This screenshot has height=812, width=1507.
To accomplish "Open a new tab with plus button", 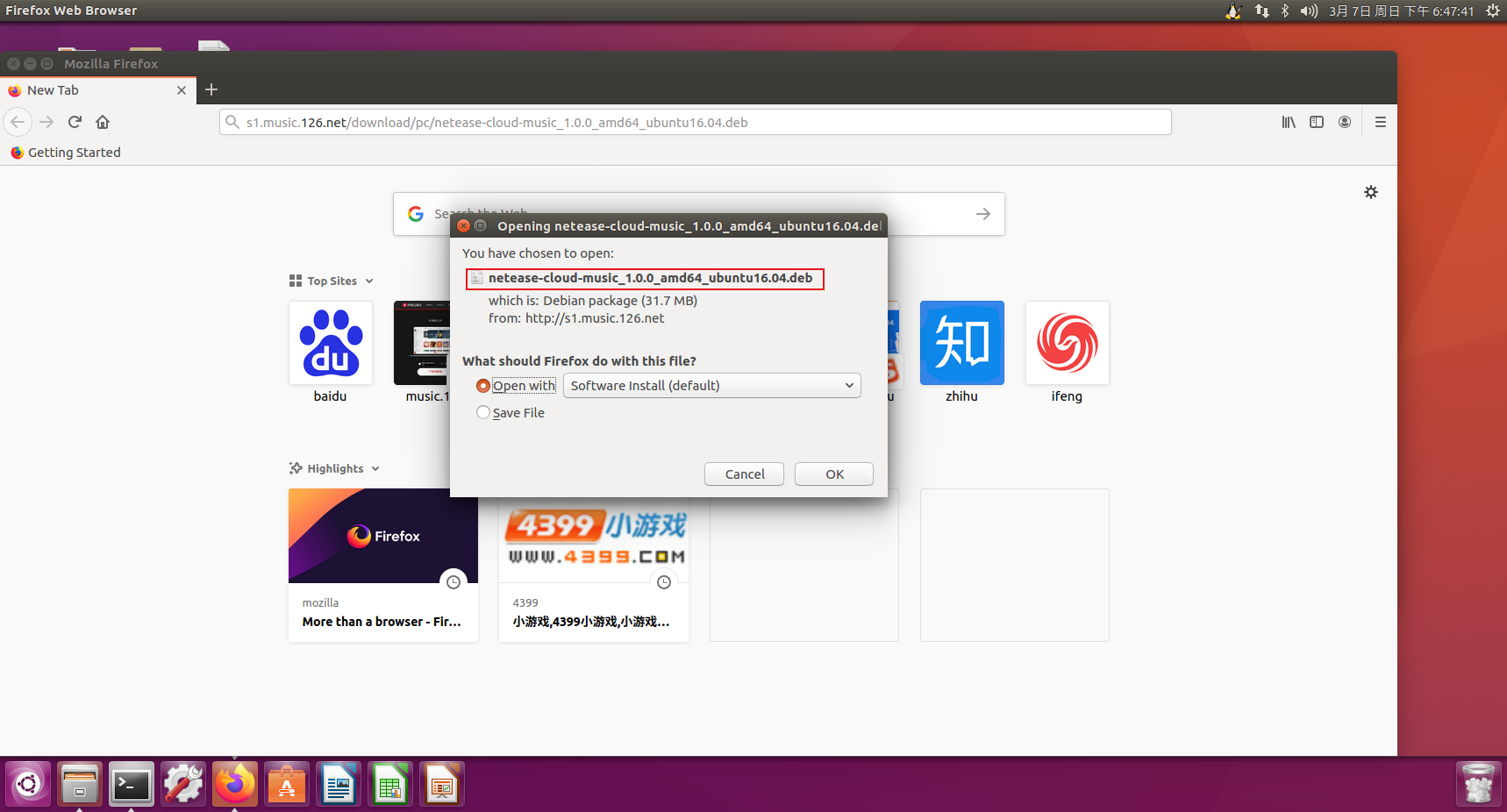I will [211, 89].
